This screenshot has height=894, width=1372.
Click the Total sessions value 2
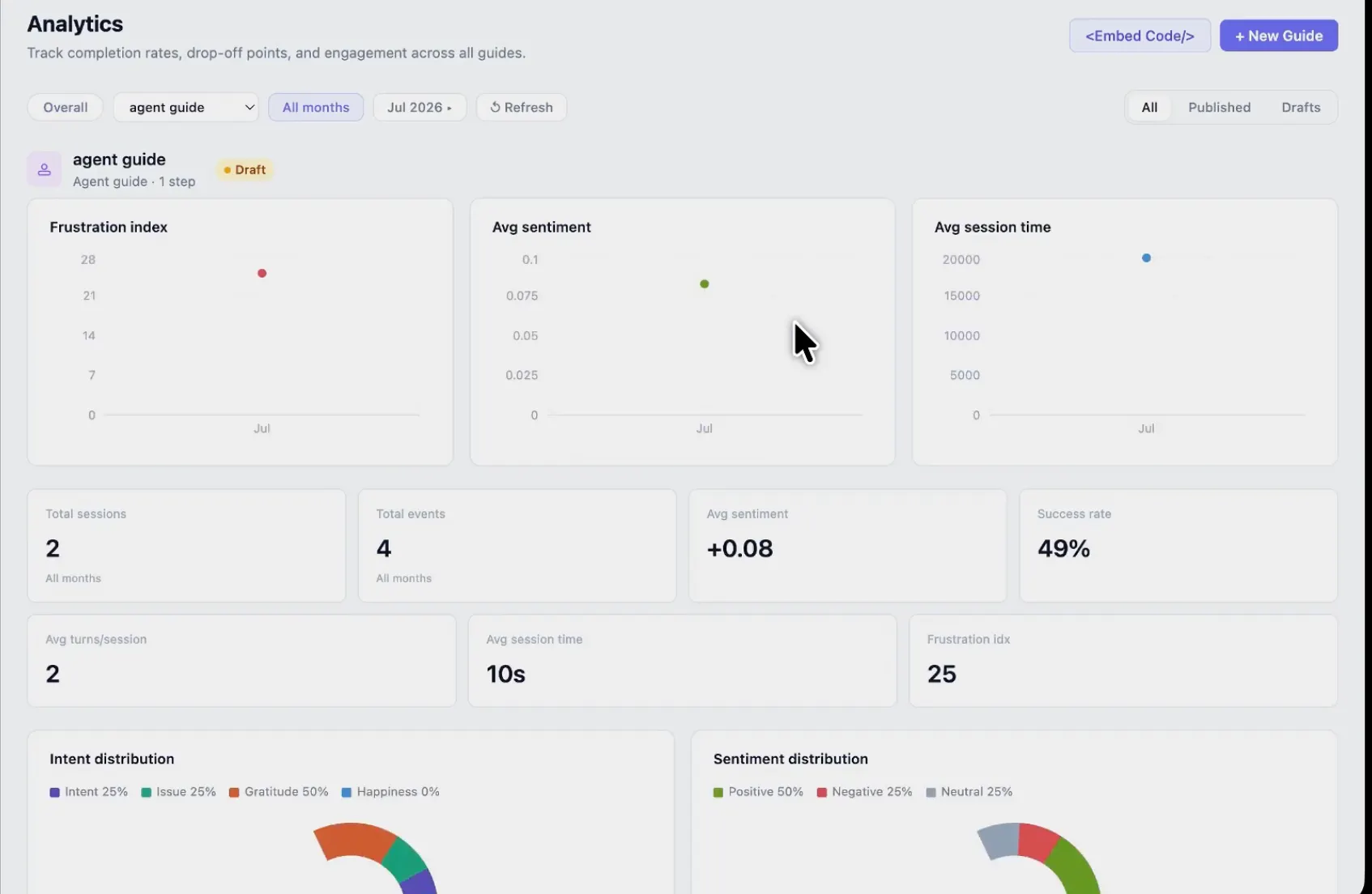(53, 548)
